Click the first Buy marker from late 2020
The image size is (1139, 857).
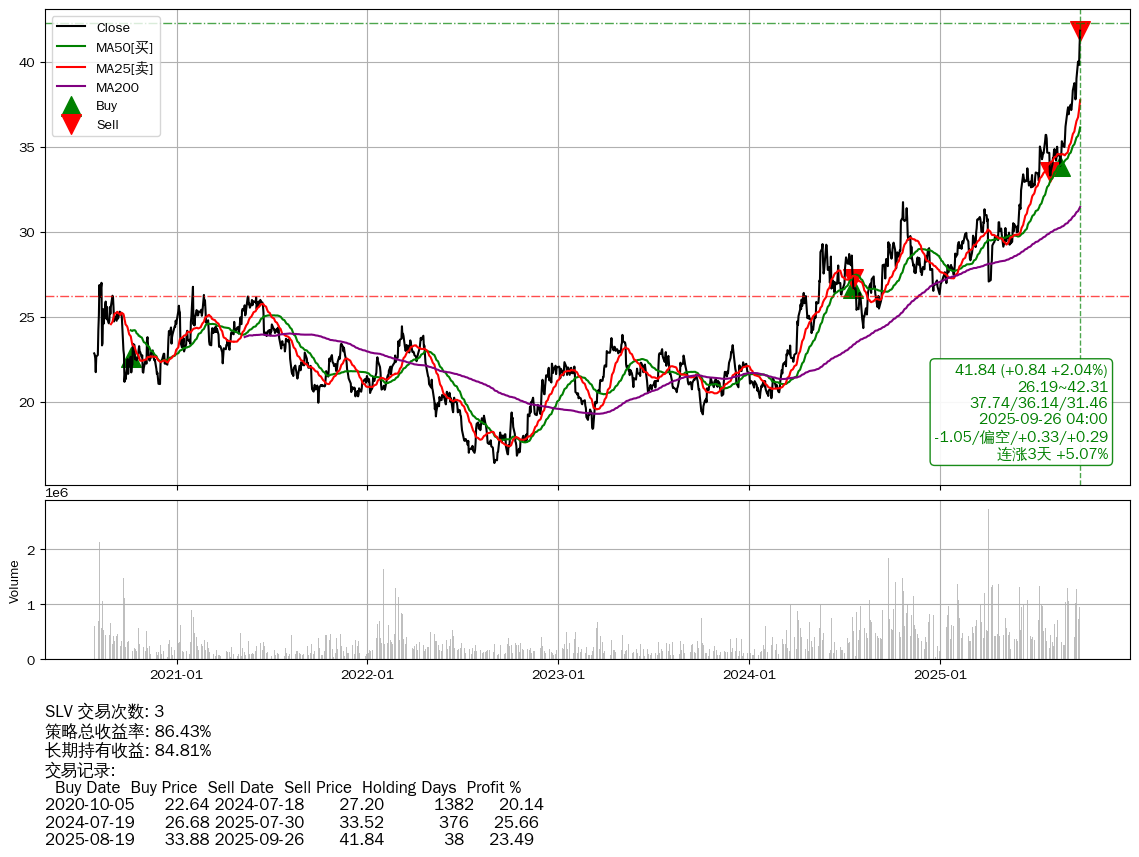point(131,358)
